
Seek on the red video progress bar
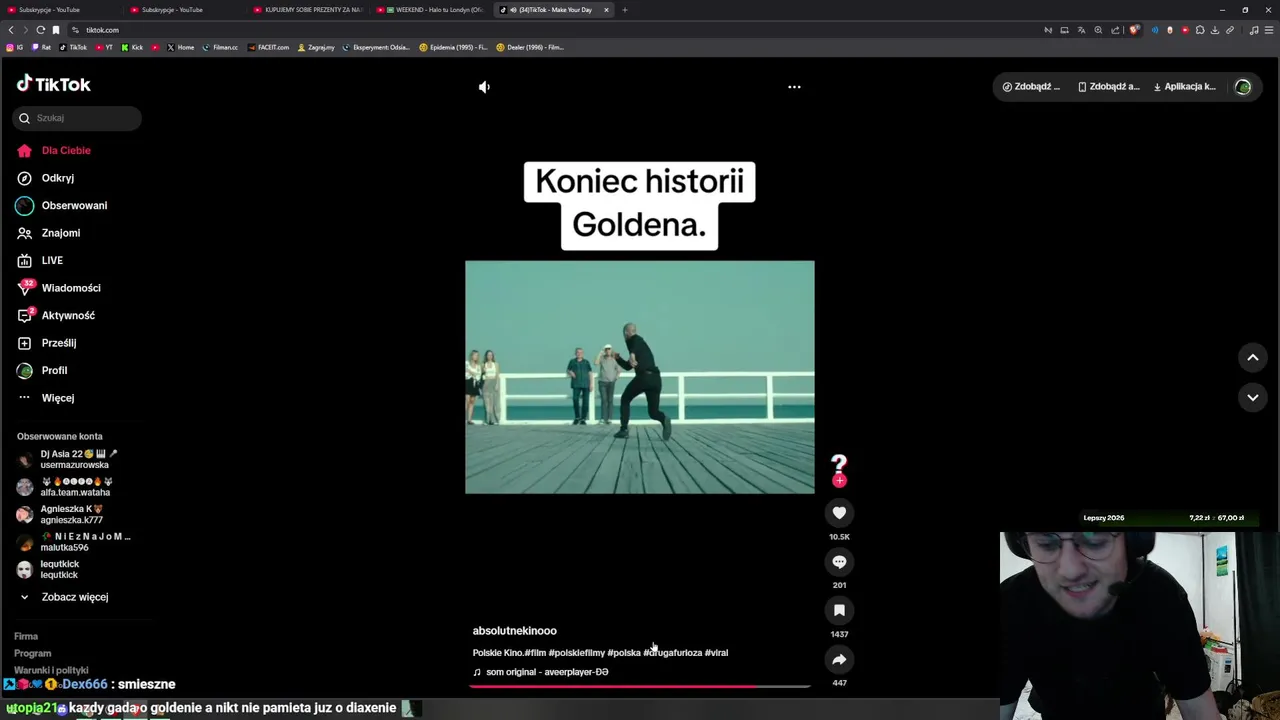coord(640,686)
